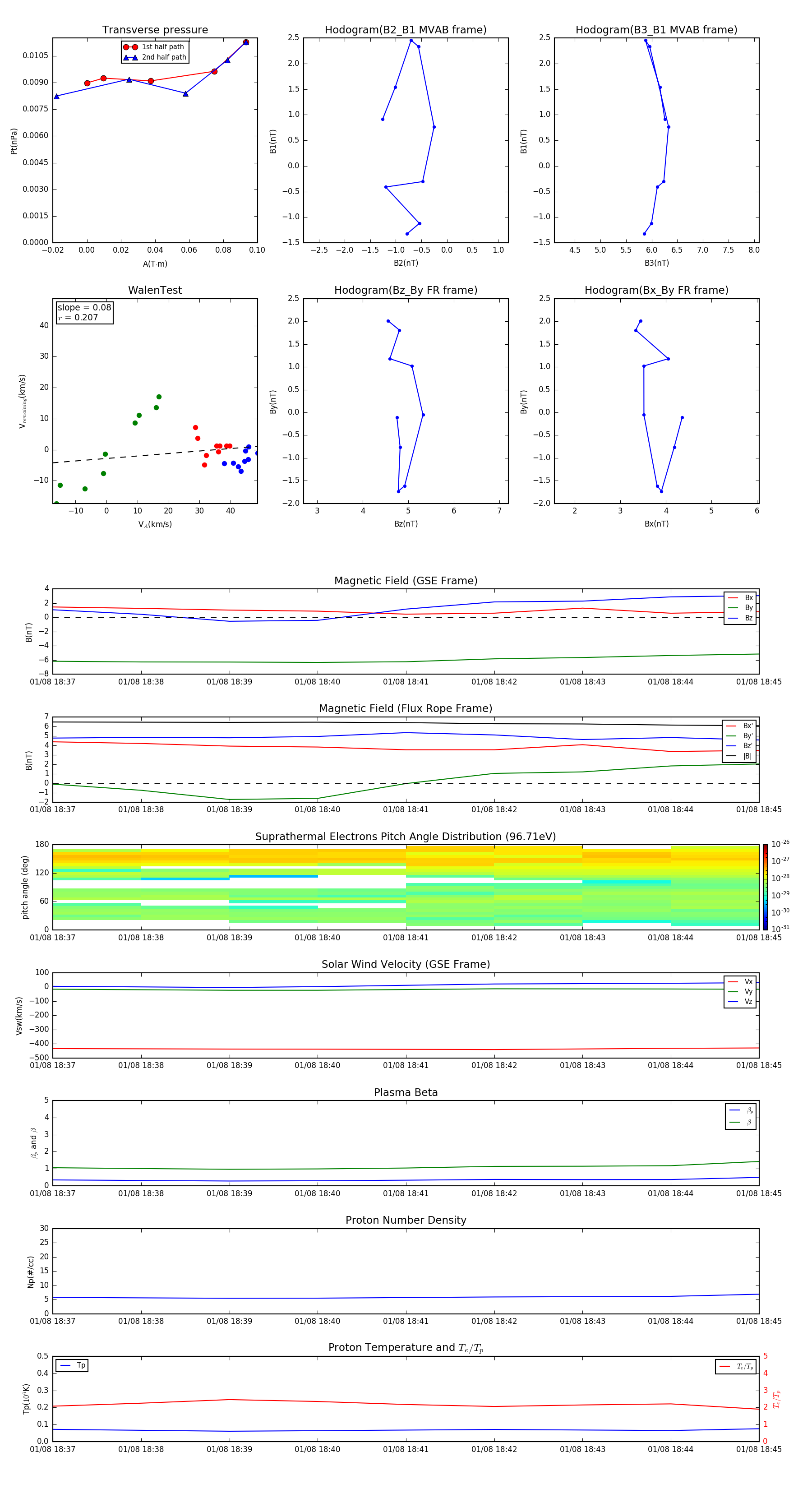Click the Tp legend entry
The width and height of the screenshot is (812, 1489).
(x=72, y=1365)
